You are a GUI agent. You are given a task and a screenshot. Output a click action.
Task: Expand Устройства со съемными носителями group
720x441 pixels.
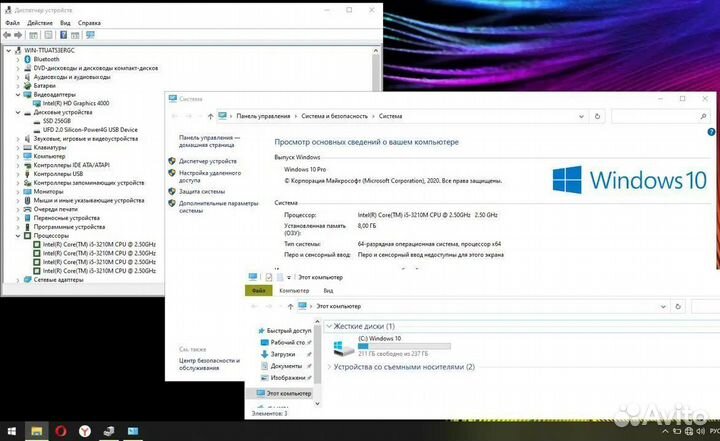329,367
